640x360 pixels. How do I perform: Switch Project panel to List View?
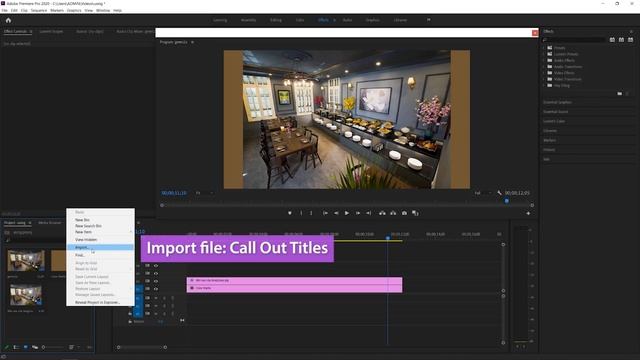16,347
